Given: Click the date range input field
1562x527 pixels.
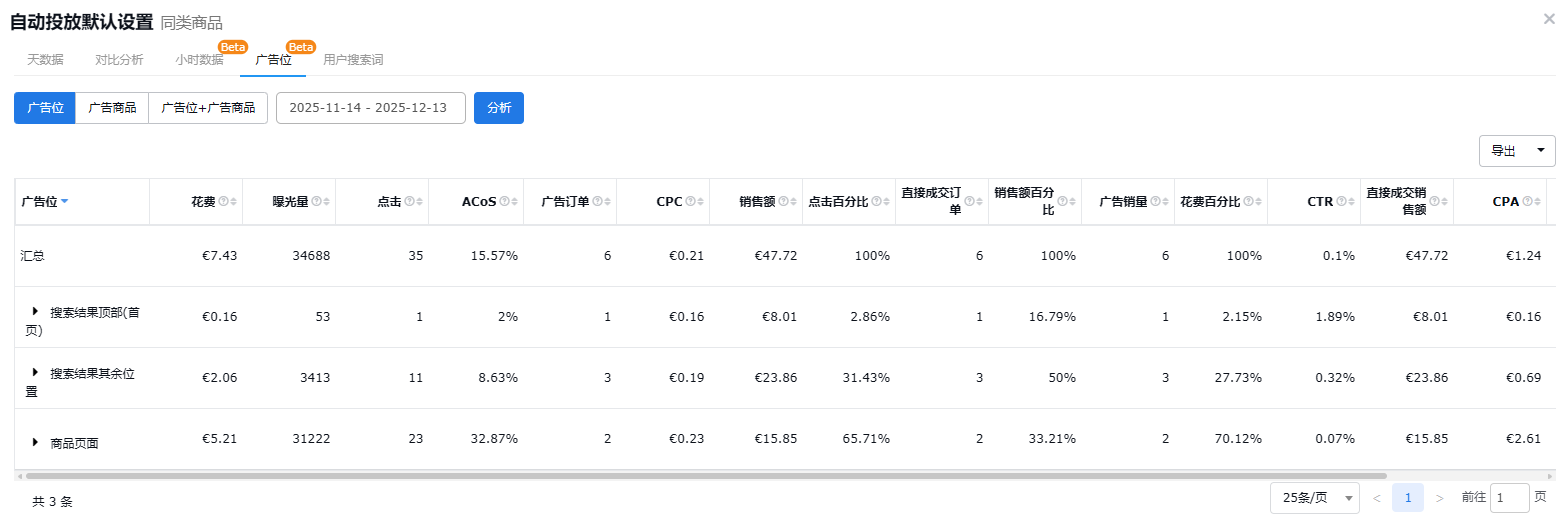Looking at the screenshot, I should 371,108.
